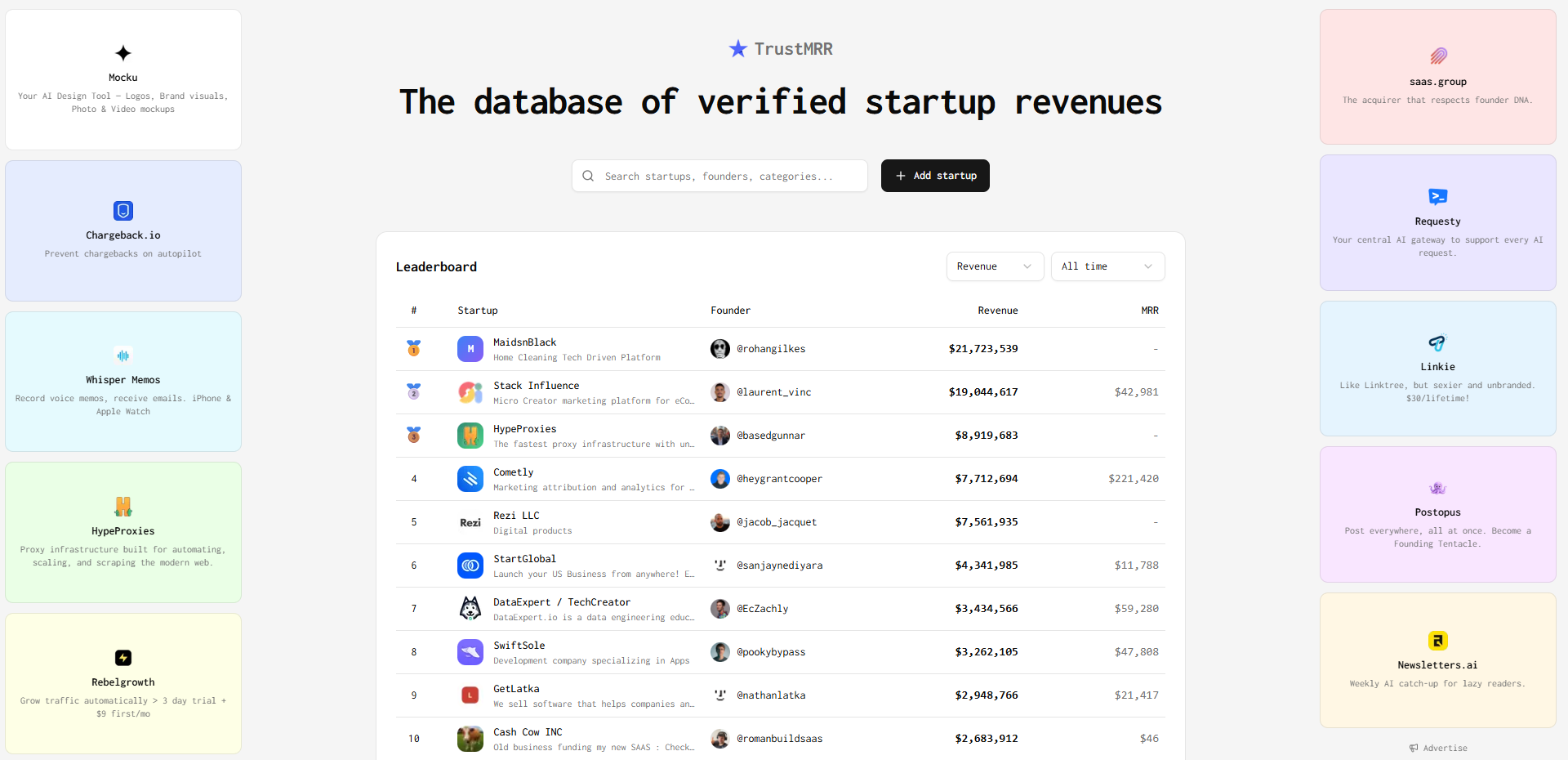Click the megaphone icon beside Advertise
Screen dimensions: 1568x760
[1414, 748]
